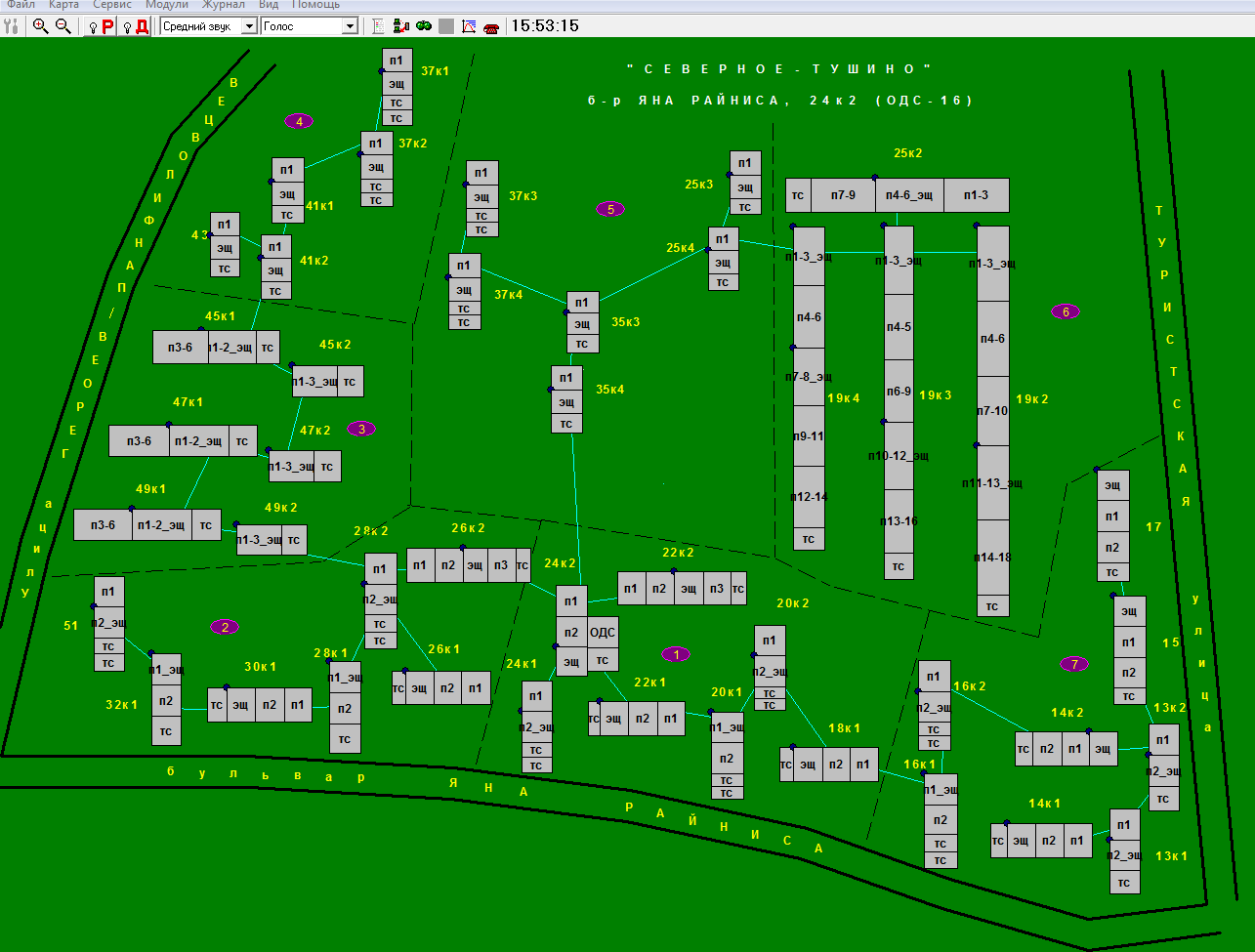
Task: Toggle the red Д lamp button
Action: click(x=136, y=26)
